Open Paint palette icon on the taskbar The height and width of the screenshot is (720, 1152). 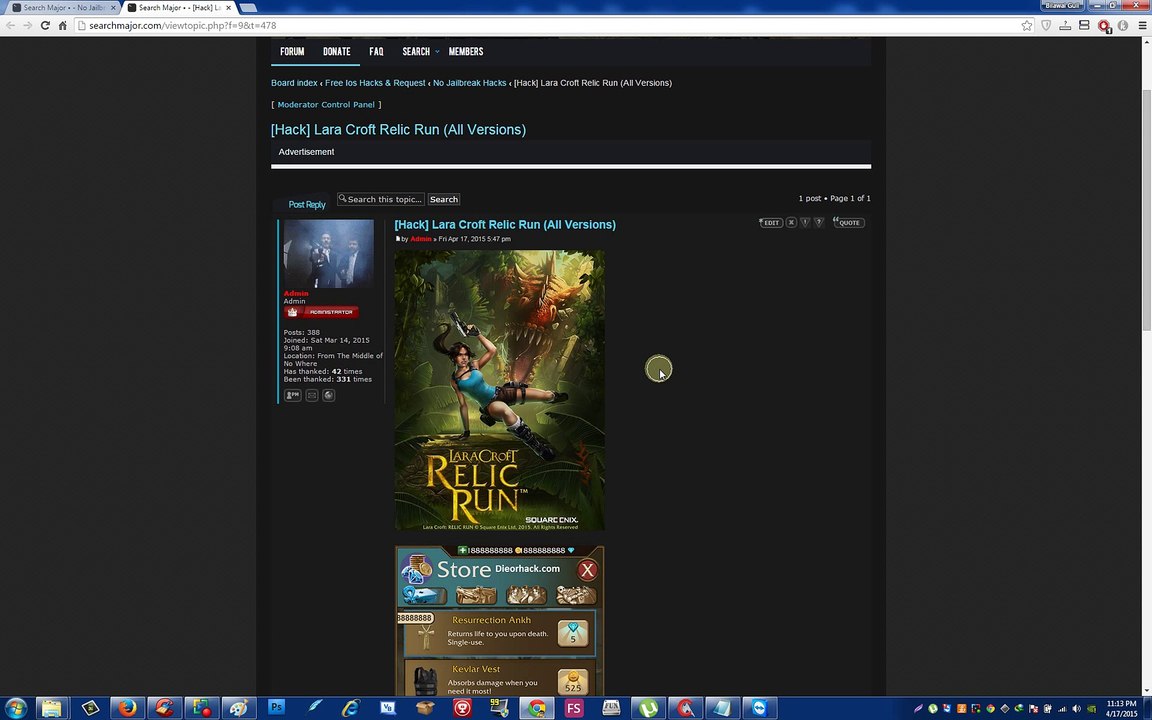pyautogui.click(x=239, y=708)
